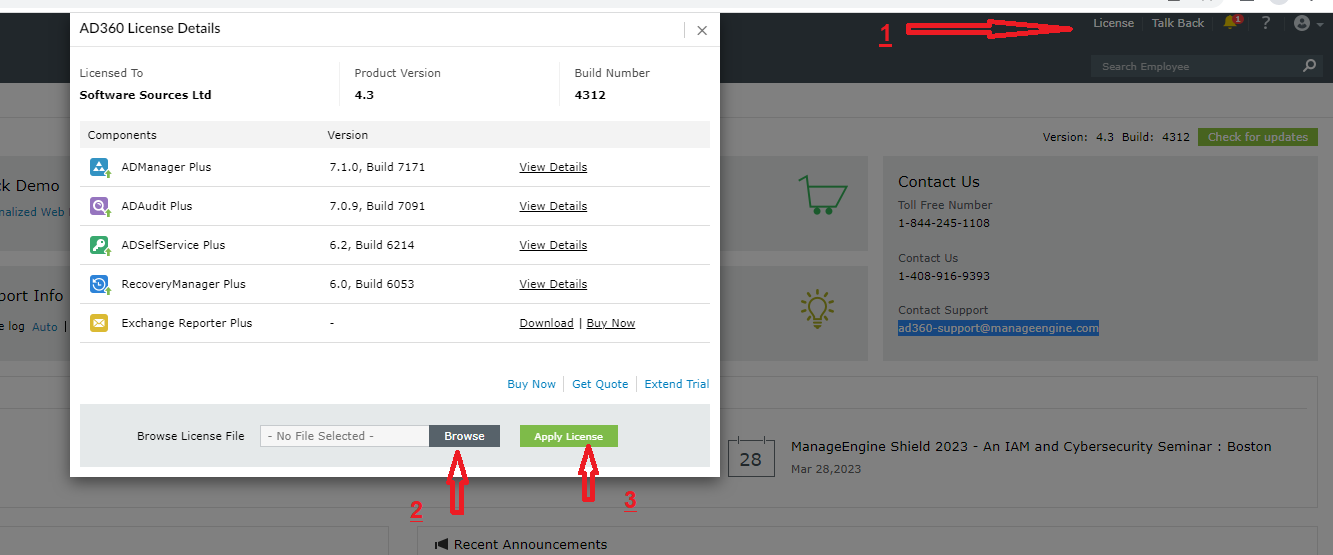Click the Check for updates button
1333x555 pixels.
[1257, 137]
